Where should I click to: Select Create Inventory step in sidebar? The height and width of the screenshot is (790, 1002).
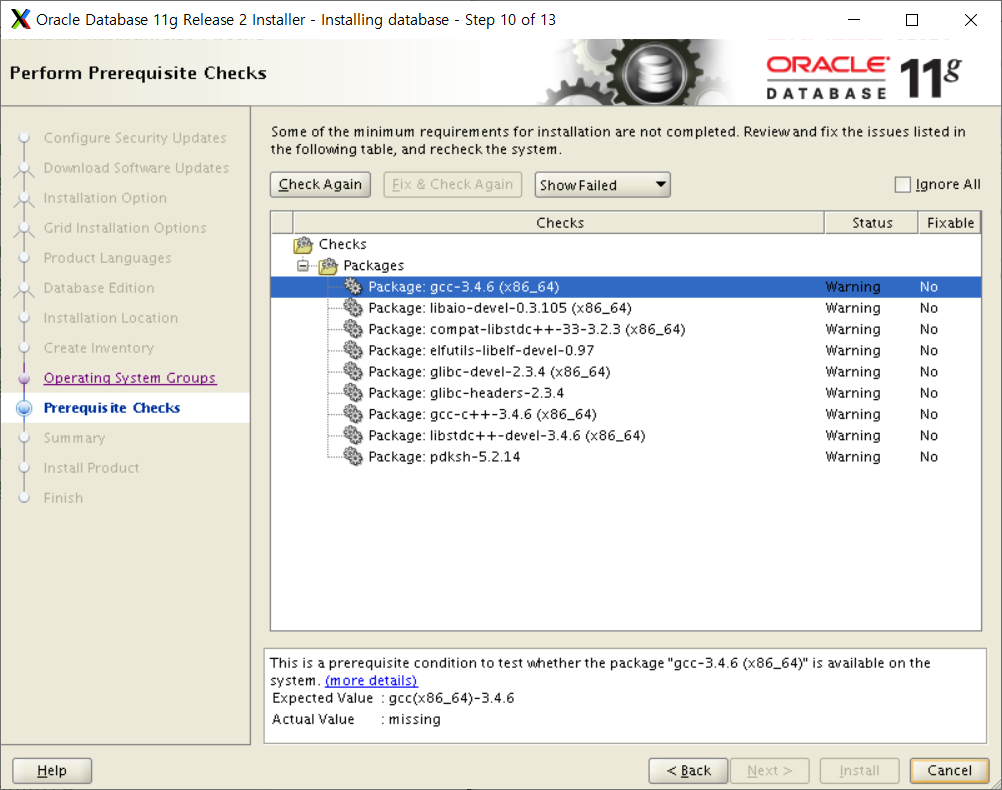(98, 348)
